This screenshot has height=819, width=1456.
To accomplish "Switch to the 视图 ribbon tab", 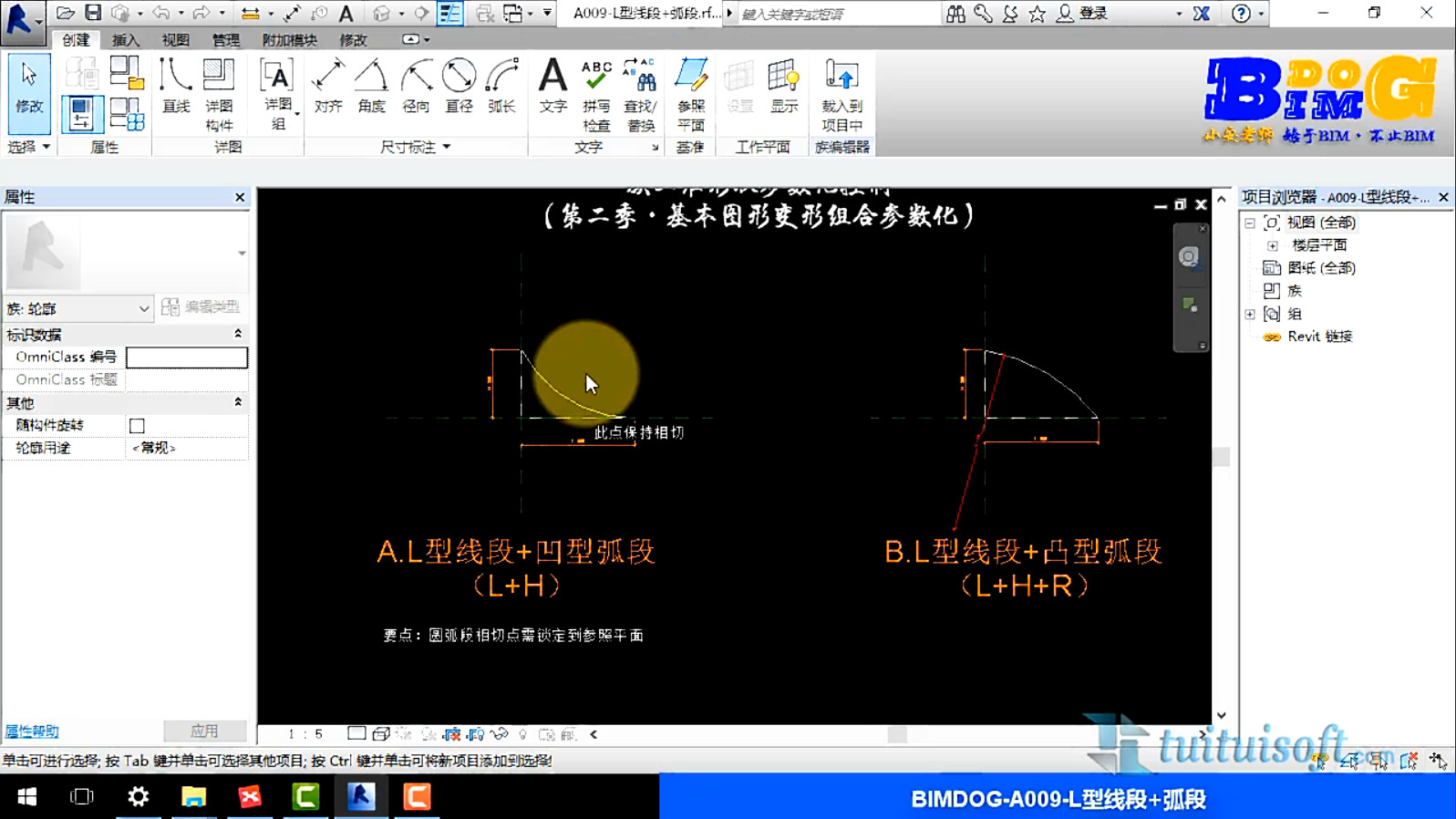I will (x=175, y=40).
